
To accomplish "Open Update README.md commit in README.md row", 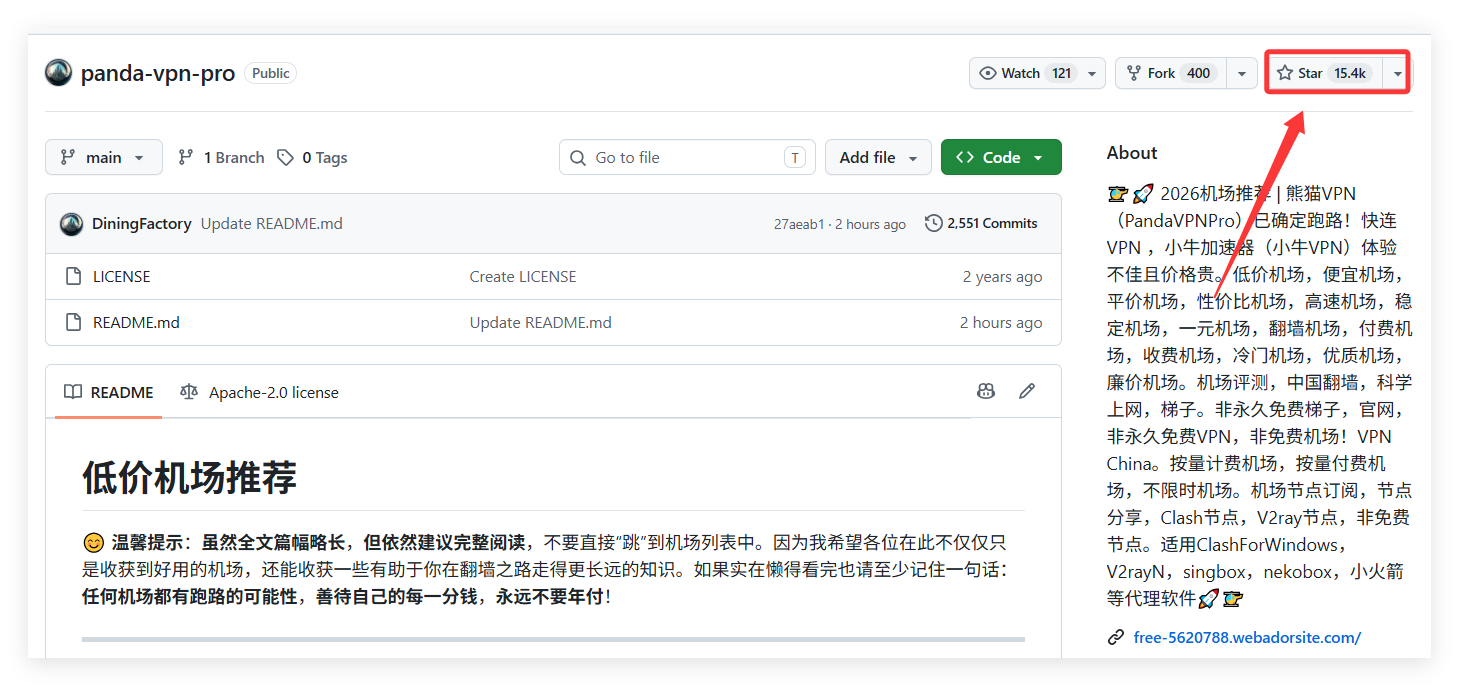I will pos(541,323).
